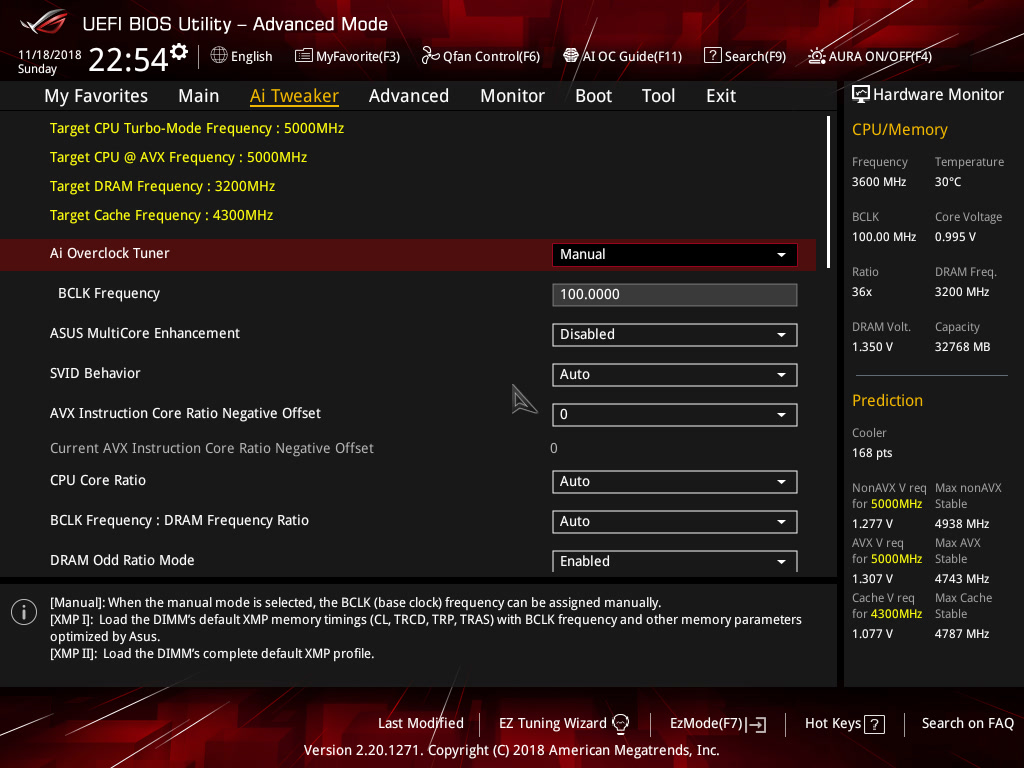This screenshot has width=1024, height=768.
Task: Open AVX Instruction Core Ratio Negative Offset dropdown
Action: 674,415
